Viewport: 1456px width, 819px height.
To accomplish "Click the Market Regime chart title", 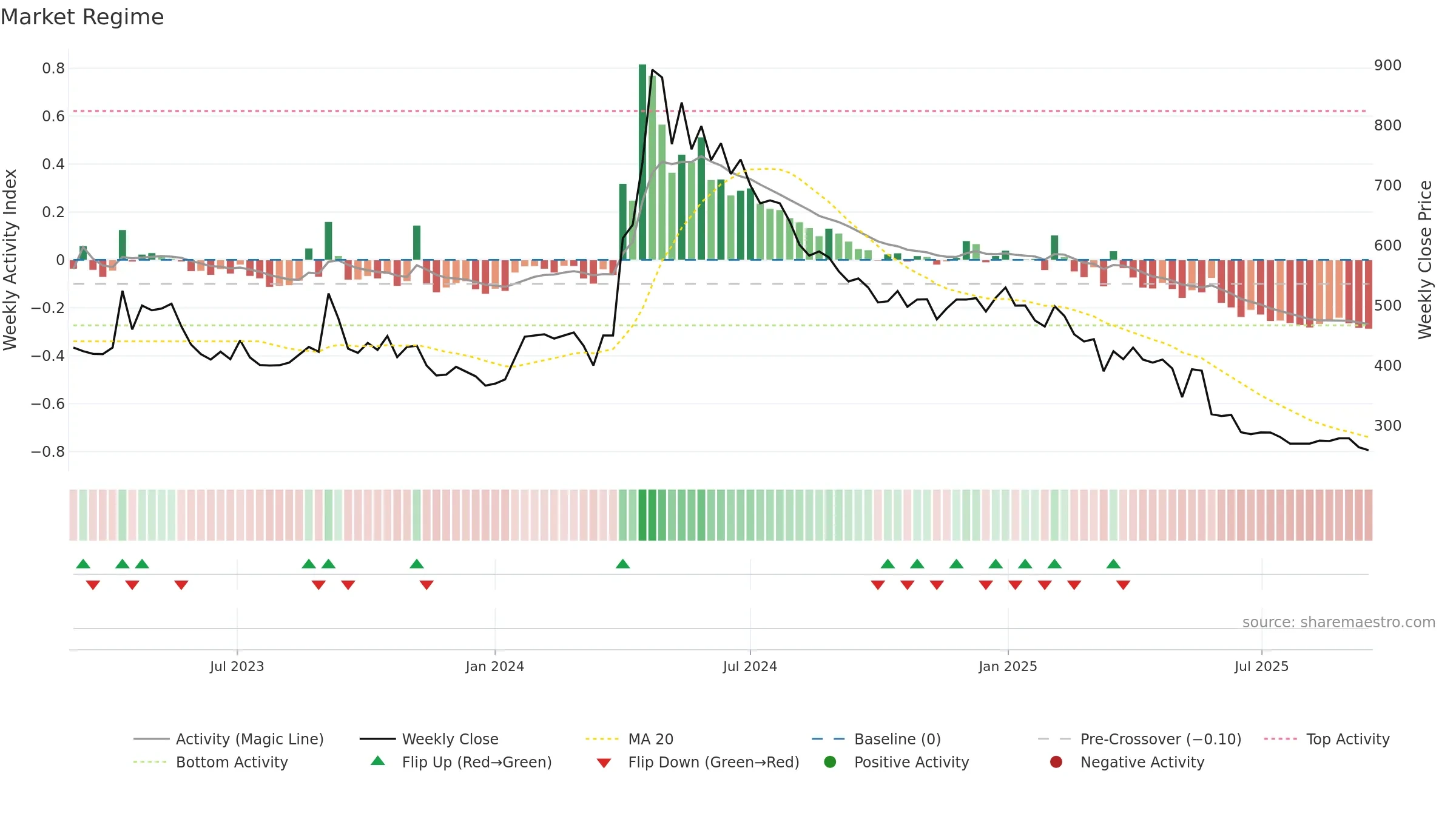I will [x=82, y=17].
